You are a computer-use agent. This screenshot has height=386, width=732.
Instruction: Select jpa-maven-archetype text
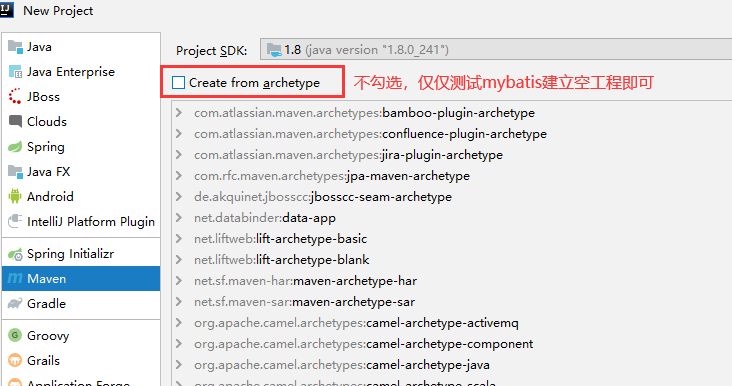[x=408, y=176]
